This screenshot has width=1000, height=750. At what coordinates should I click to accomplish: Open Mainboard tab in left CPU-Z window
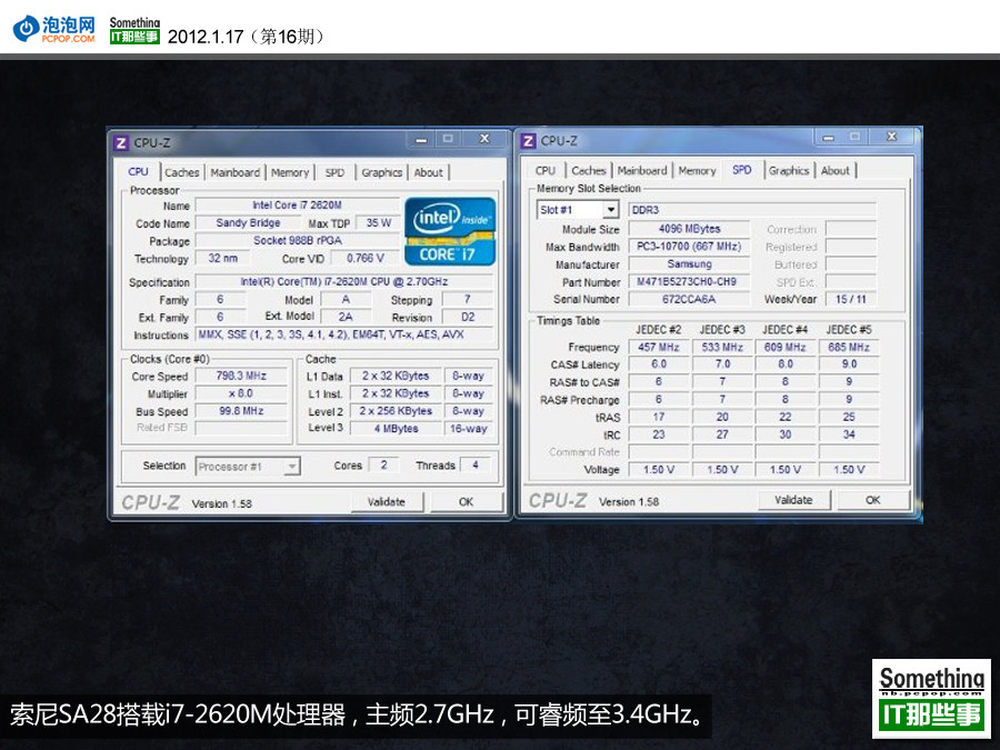coord(235,172)
